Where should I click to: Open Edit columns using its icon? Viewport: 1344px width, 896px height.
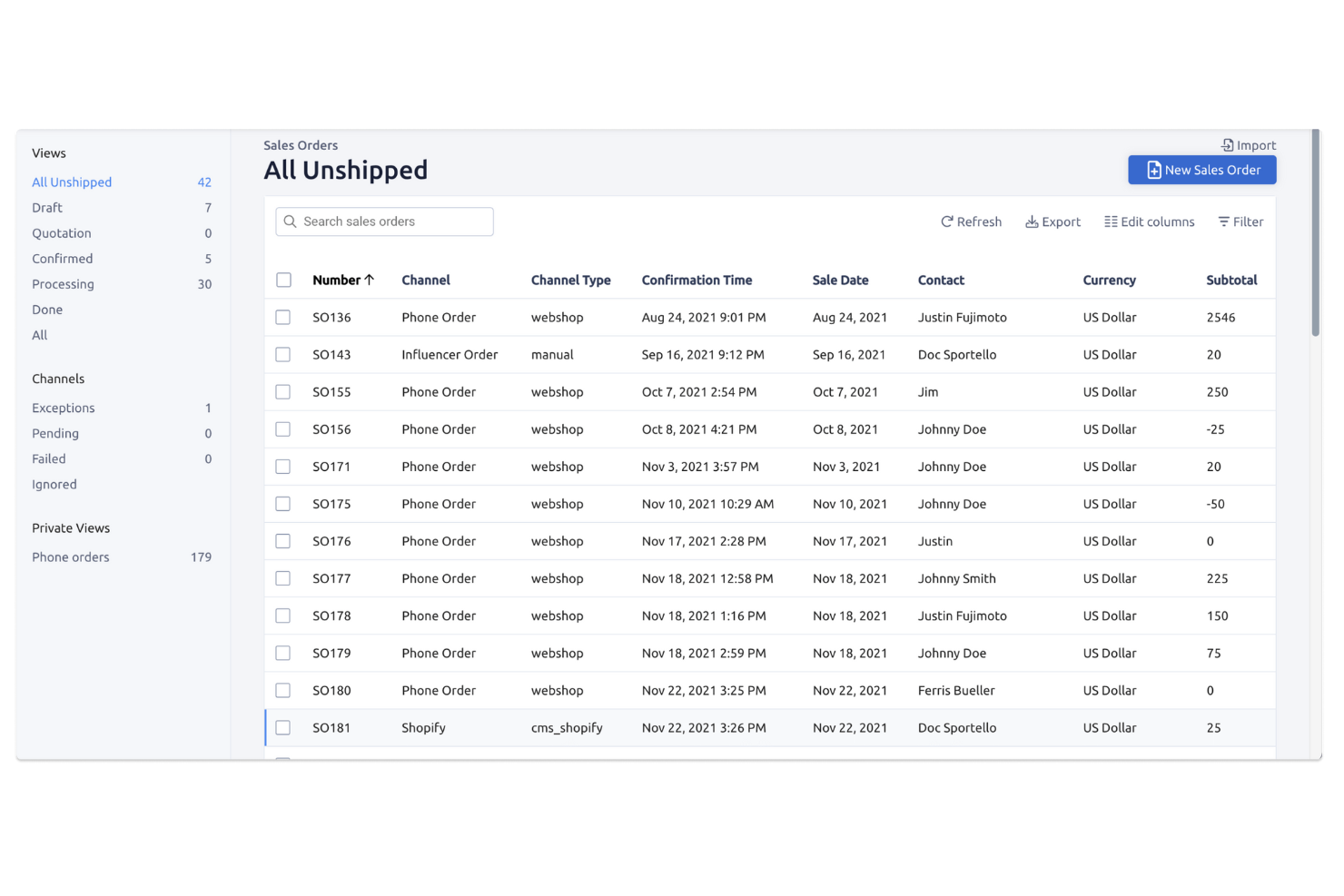(1110, 221)
